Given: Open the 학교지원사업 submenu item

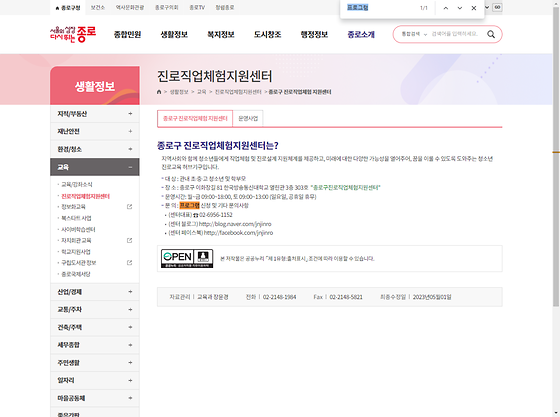Looking at the screenshot, I should [x=76, y=252].
